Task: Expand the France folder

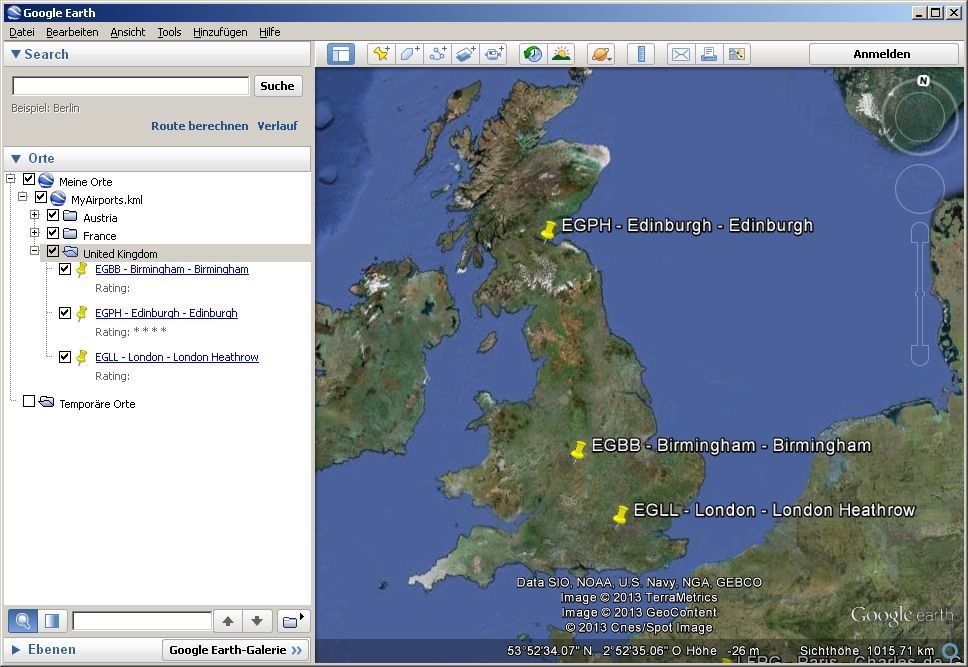Action: coord(35,233)
